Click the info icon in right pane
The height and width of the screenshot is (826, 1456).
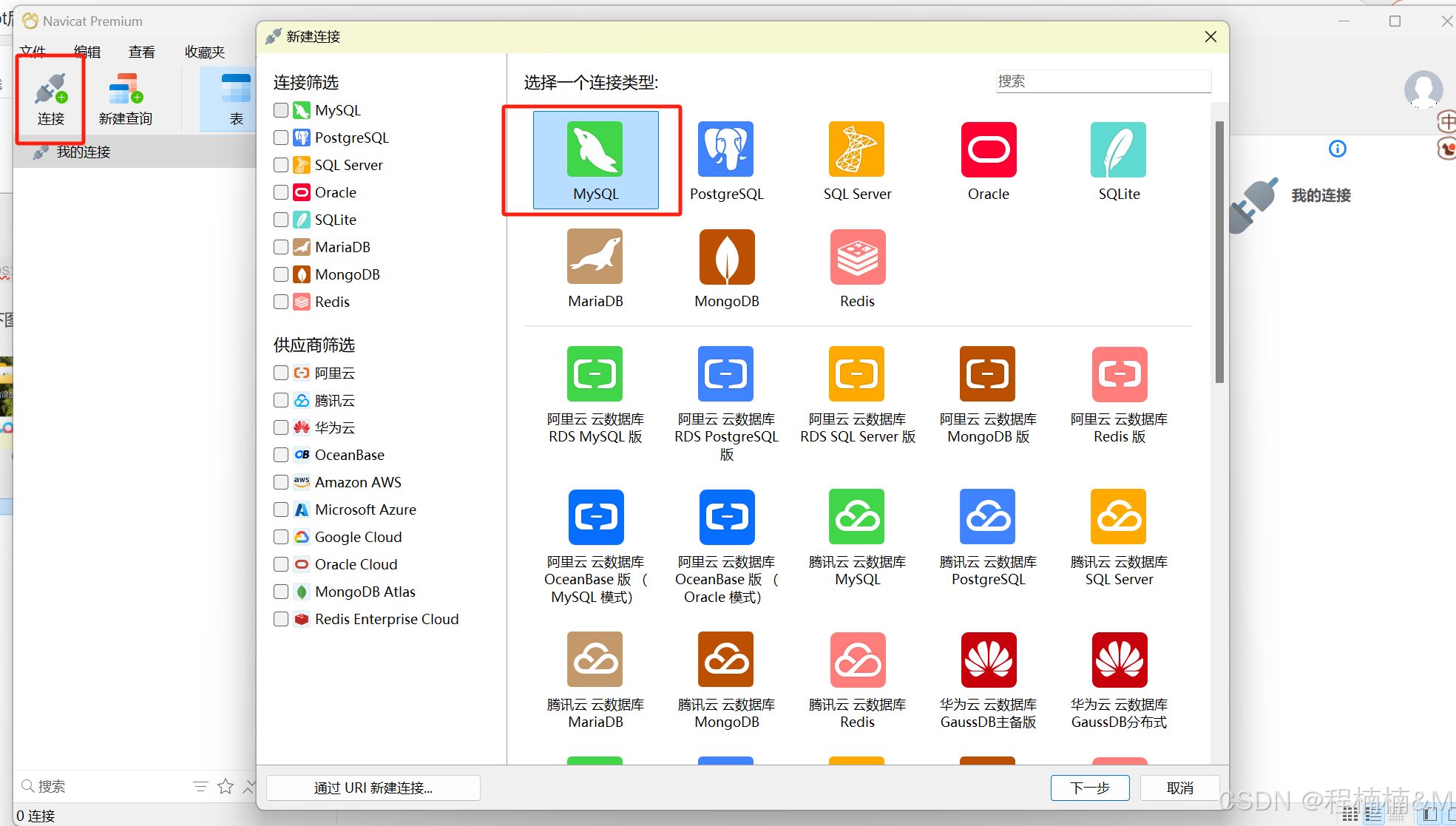click(1337, 149)
